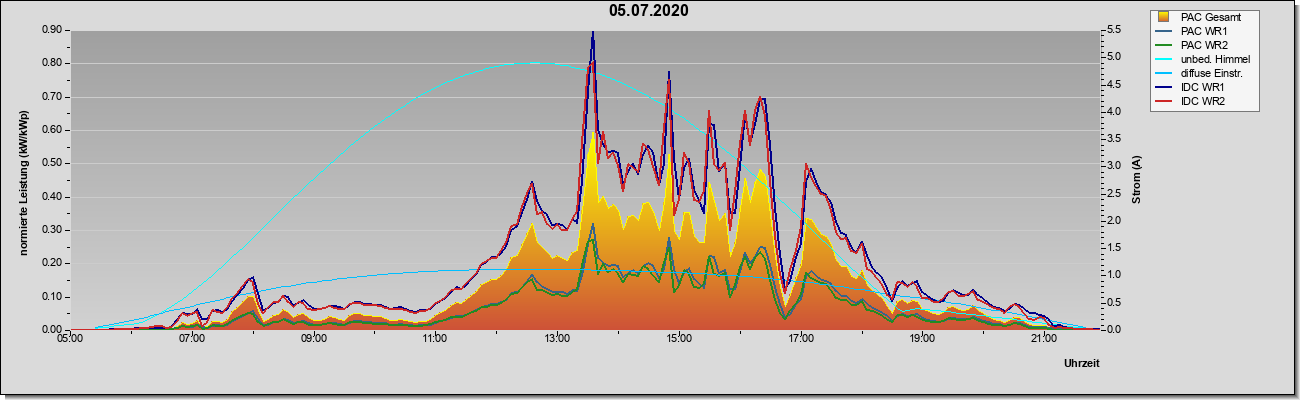Click the top of the cyan clear-sky curve
The width and height of the screenshot is (1300, 400).
click(x=533, y=63)
